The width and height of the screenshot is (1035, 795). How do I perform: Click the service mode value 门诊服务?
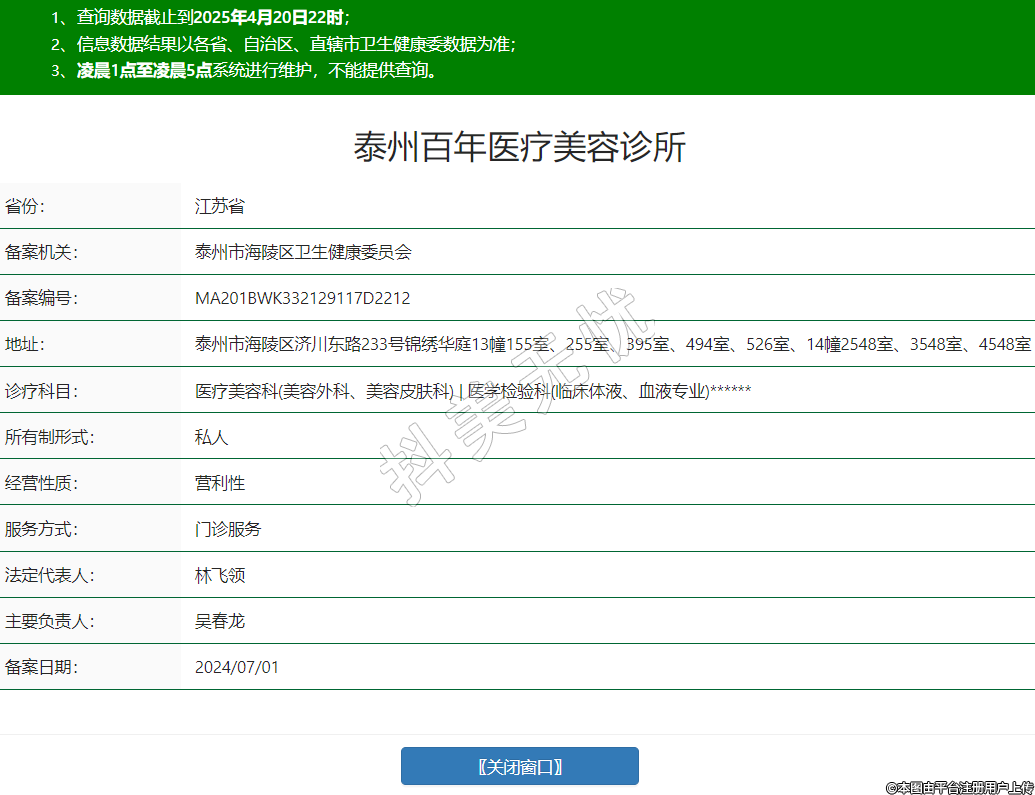[x=228, y=529]
